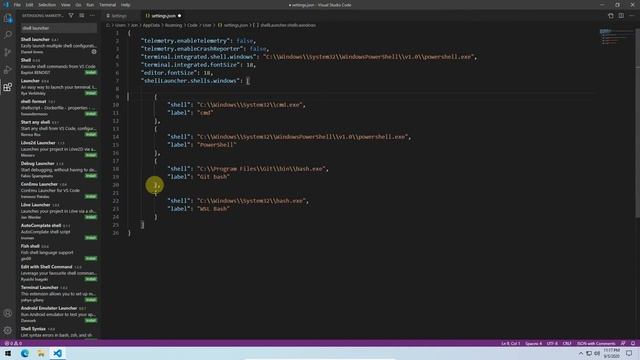The image size is (640, 360).
Task: Open the Help menu
Action: (x=126, y=5)
